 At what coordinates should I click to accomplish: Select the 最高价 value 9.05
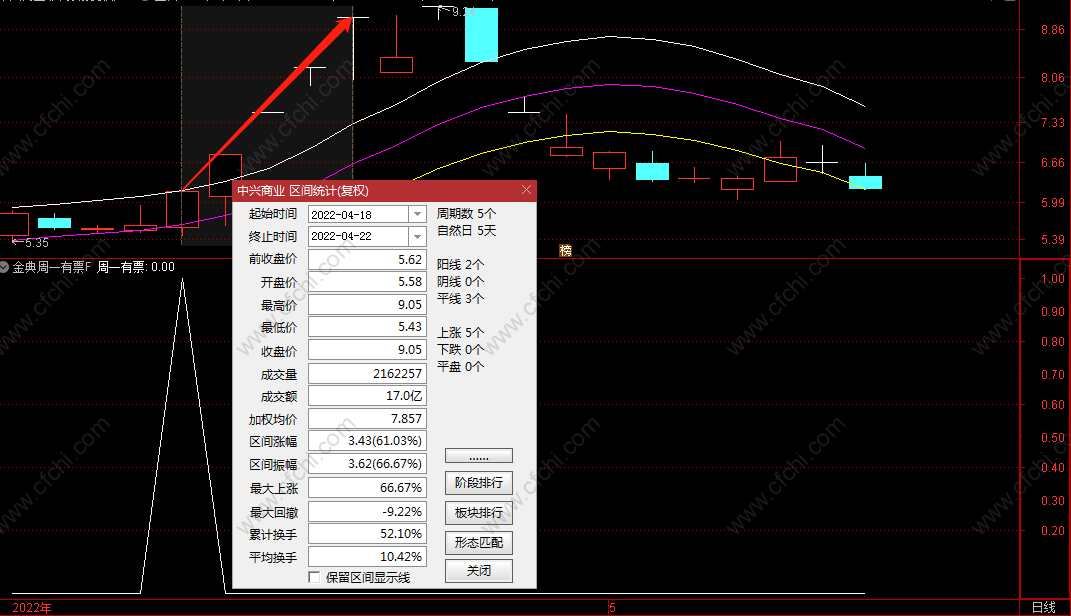(367, 305)
